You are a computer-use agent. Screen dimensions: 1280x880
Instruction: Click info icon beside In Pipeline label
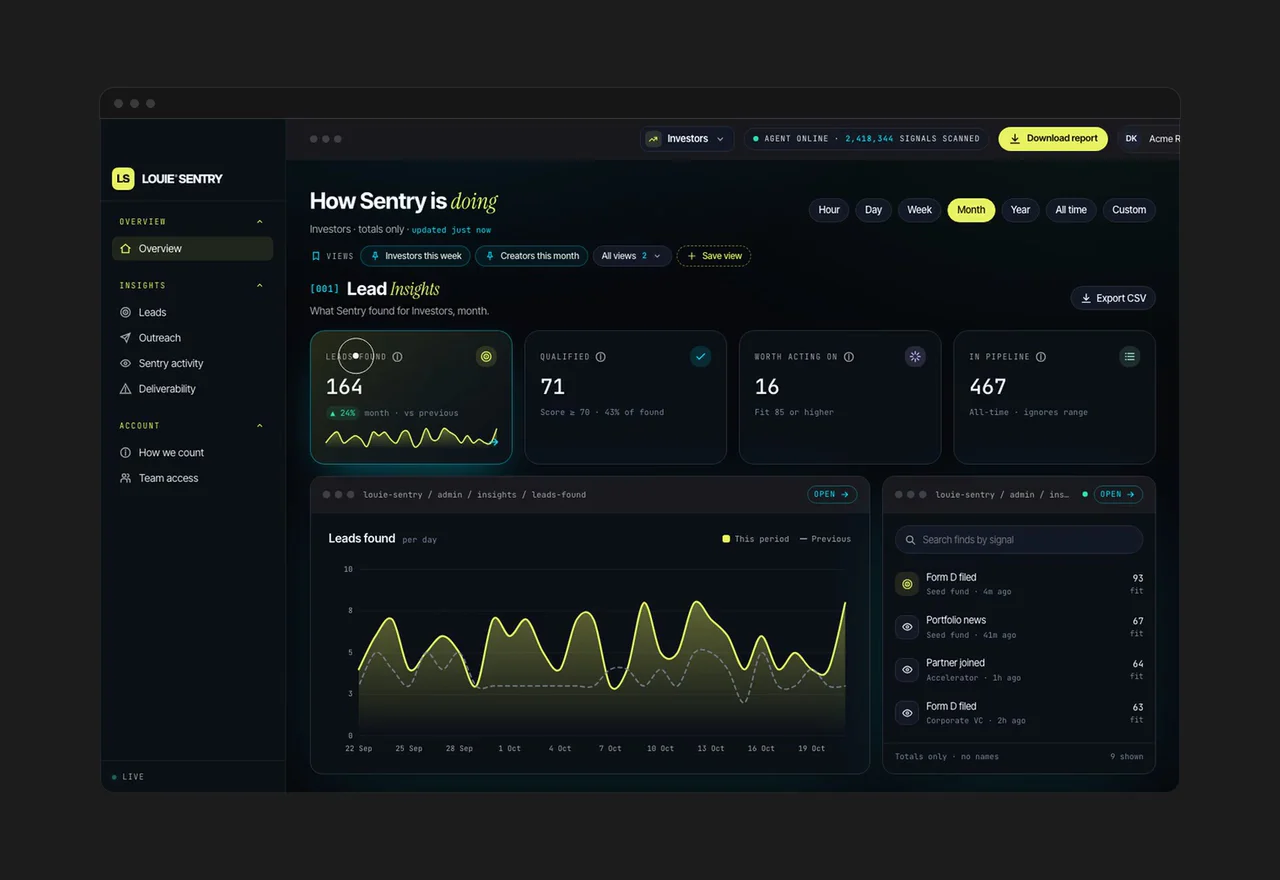[x=1041, y=357]
